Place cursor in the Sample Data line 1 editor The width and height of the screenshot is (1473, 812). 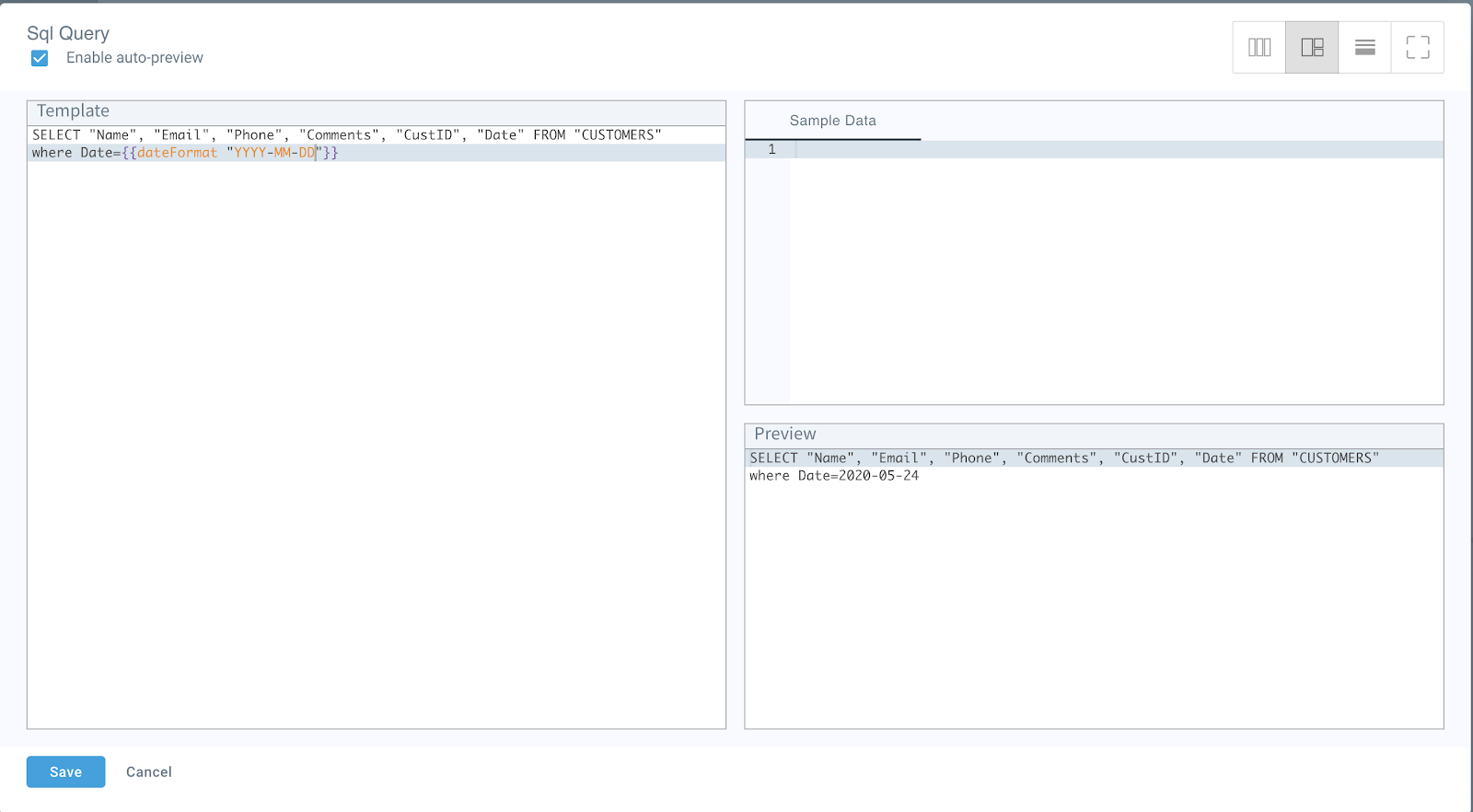click(1119, 149)
